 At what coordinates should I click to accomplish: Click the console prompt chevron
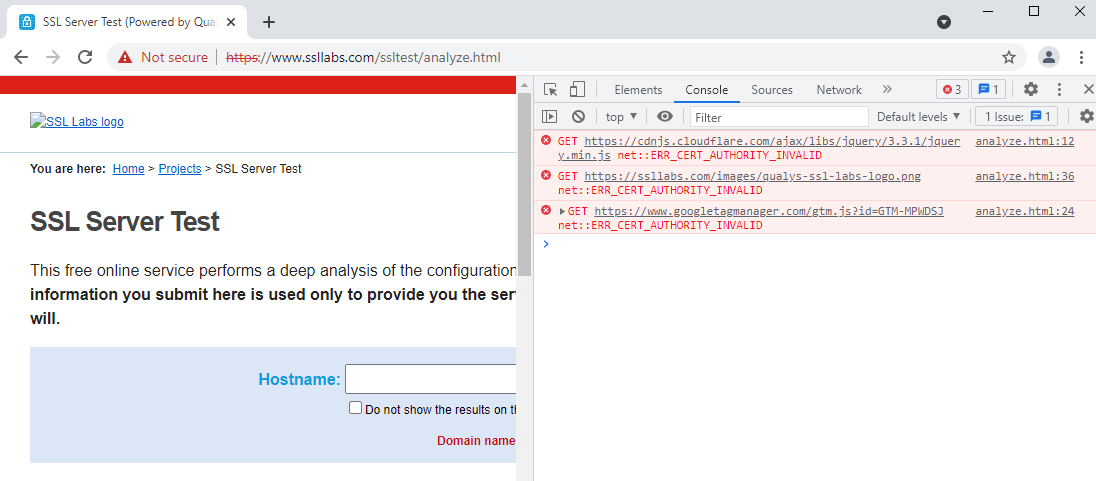546,244
